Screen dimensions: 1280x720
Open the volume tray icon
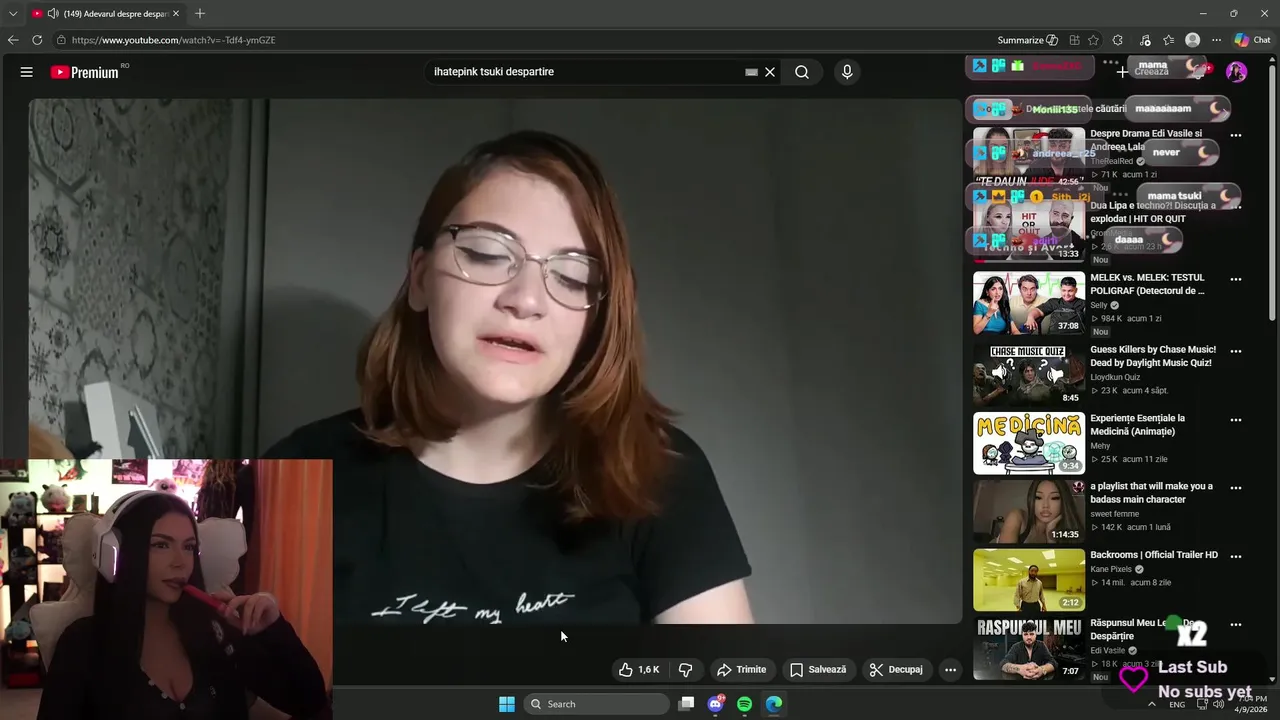(1217, 704)
